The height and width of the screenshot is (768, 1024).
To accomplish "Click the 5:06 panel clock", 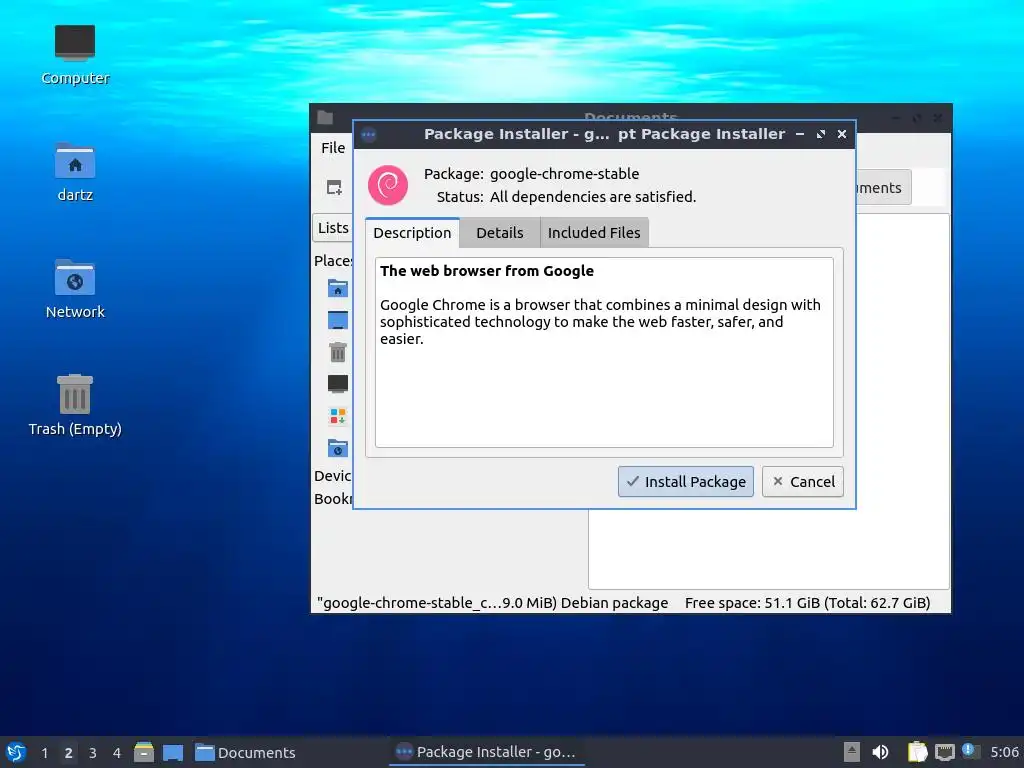I will 1004,752.
